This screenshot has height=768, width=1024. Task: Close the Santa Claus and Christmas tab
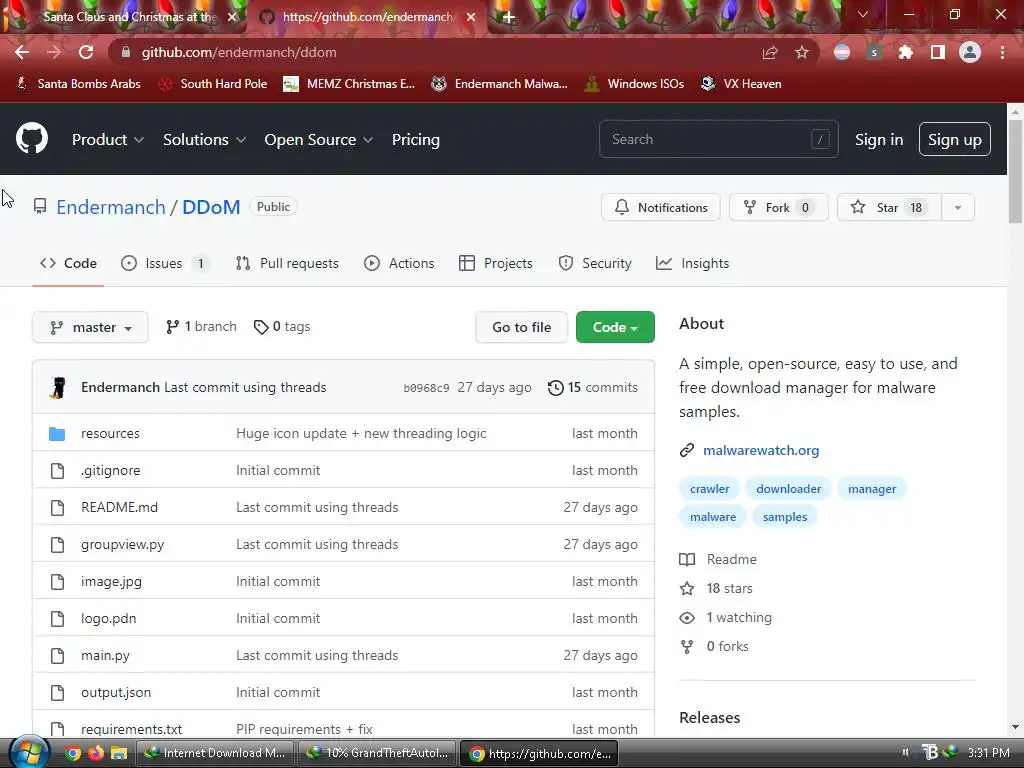pyautogui.click(x=232, y=17)
